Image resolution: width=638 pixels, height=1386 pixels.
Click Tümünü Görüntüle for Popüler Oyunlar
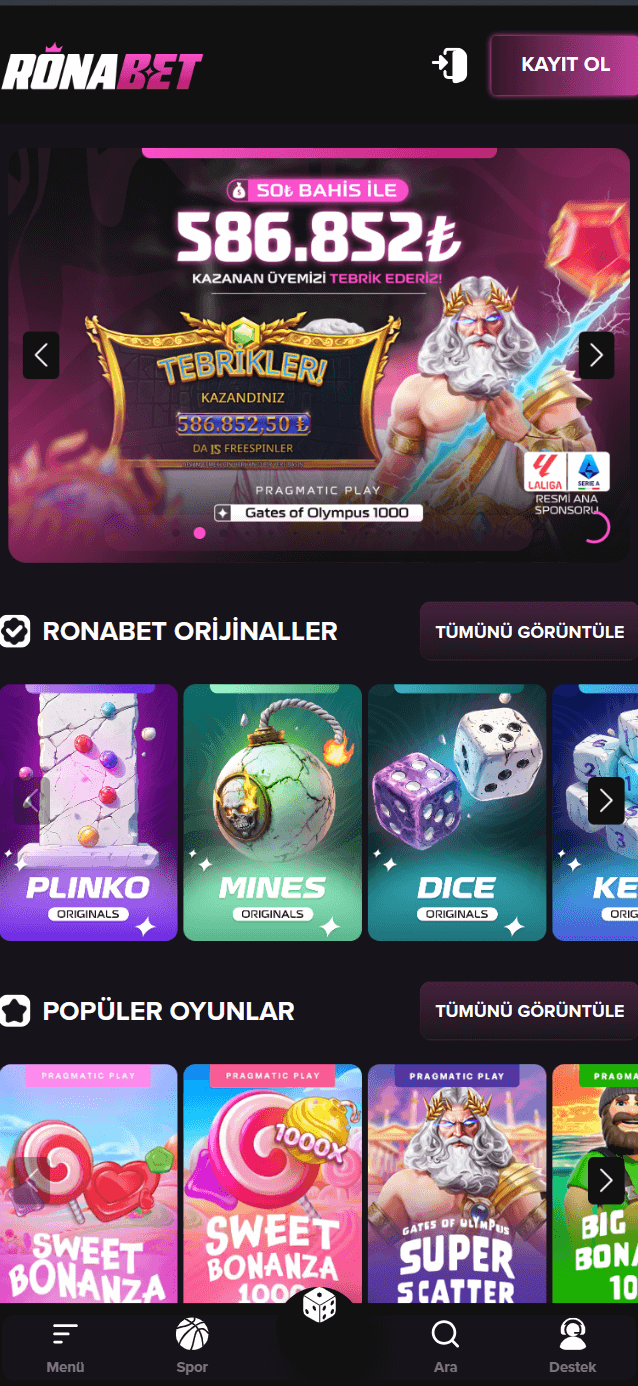pyautogui.click(x=529, y=1011)
